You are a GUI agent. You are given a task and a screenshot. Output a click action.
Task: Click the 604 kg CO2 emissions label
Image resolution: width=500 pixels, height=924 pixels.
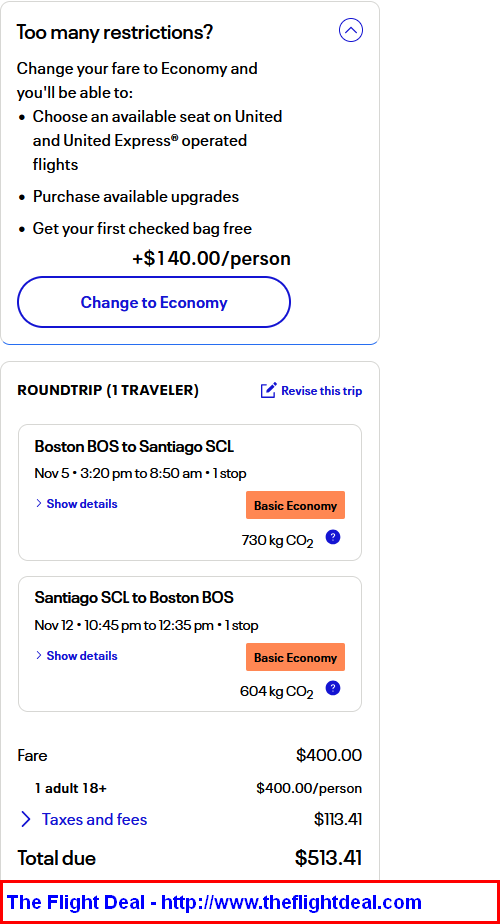277,692
